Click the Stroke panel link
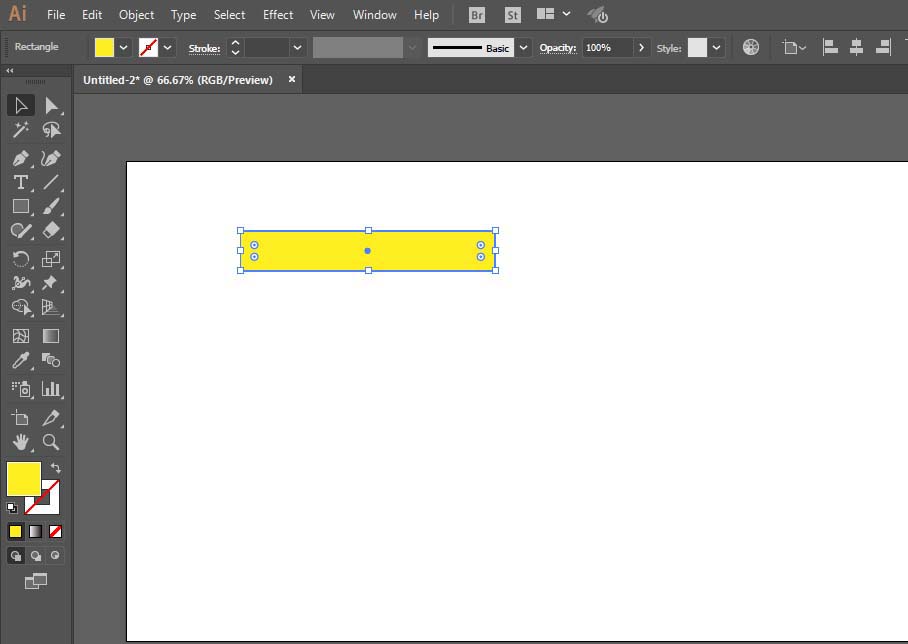908x644 pixels. click(x=204, y=49)
